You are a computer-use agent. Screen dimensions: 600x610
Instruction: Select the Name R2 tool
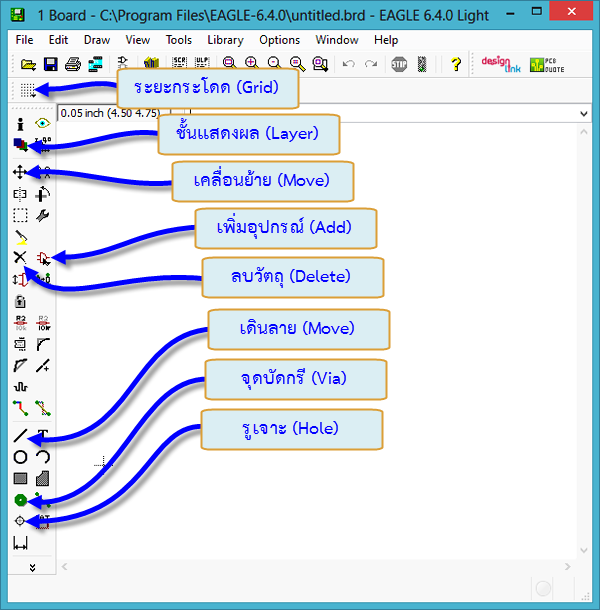point(21,323)
